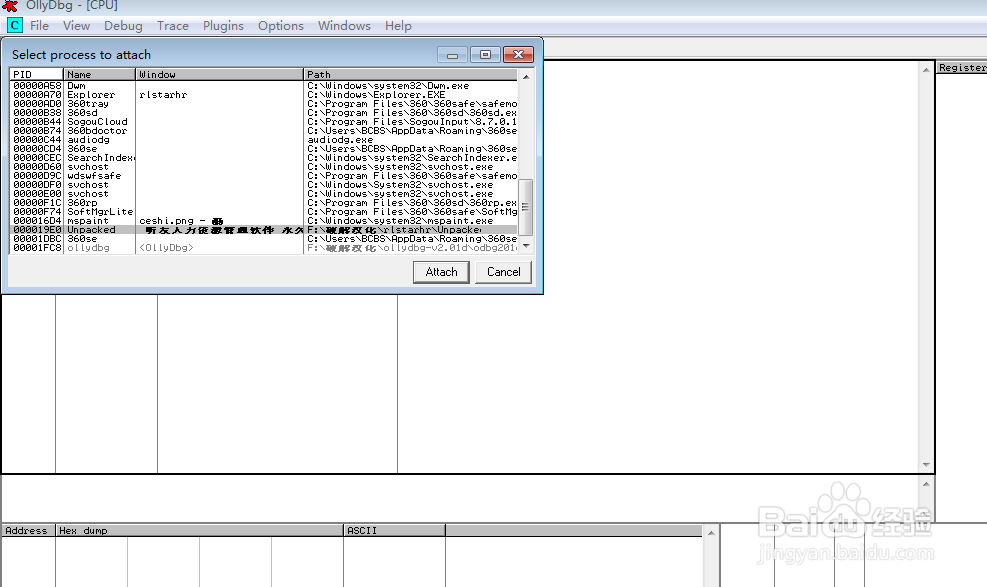
Task: Click the Registers pane header
Action: 962,67
